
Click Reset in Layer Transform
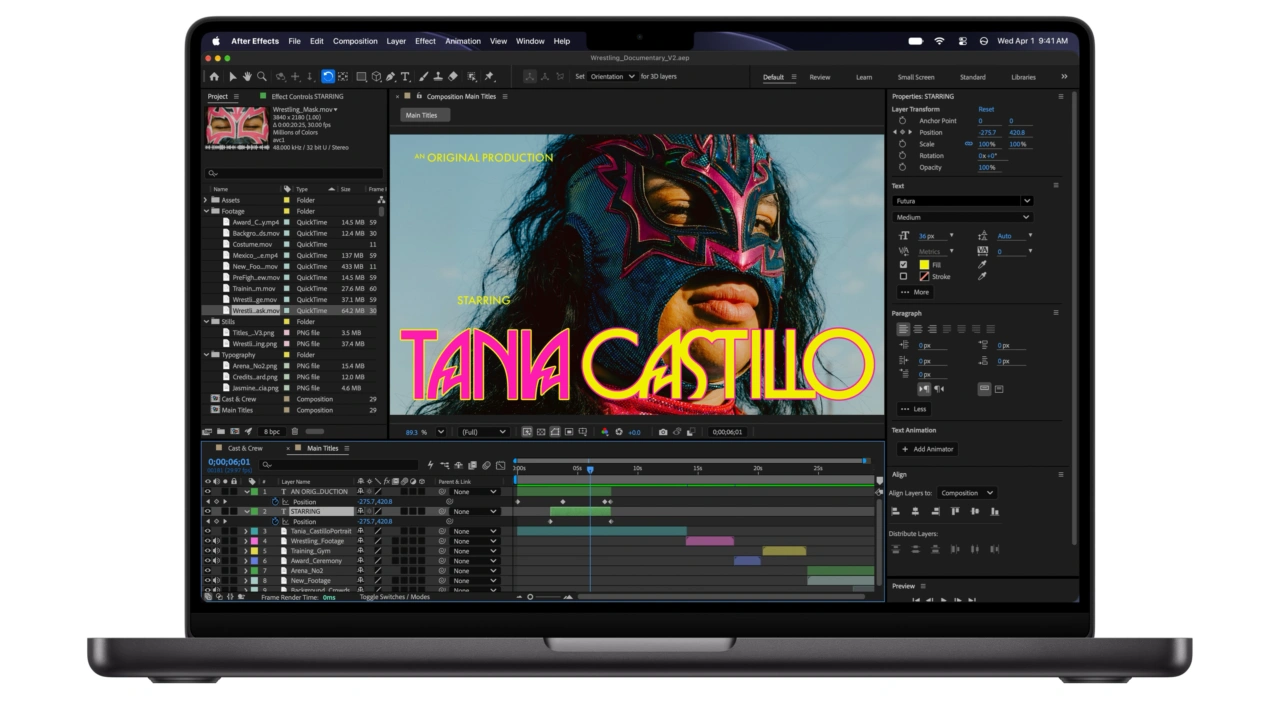(986, 109)
